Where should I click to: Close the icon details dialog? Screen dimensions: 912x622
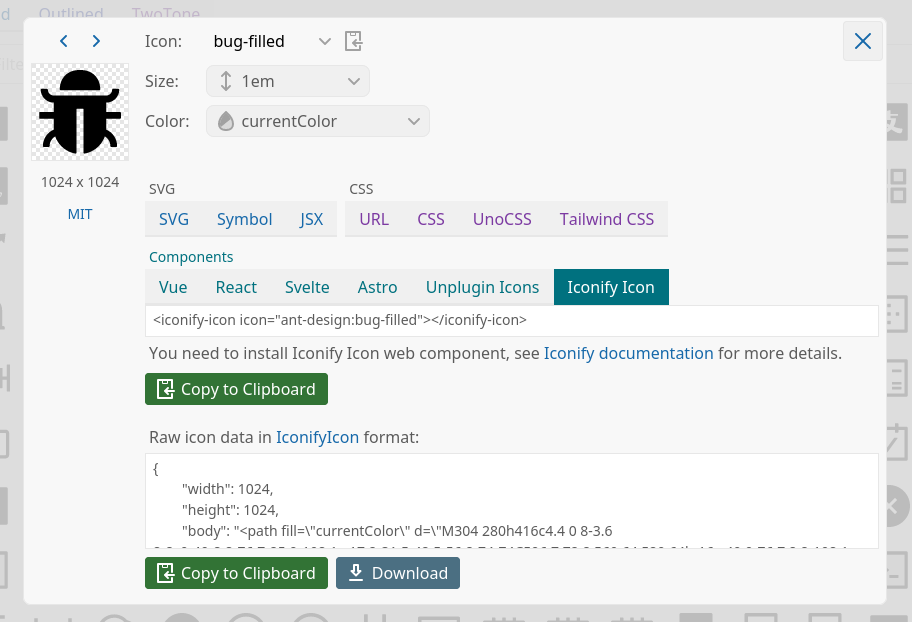point(862,41)
